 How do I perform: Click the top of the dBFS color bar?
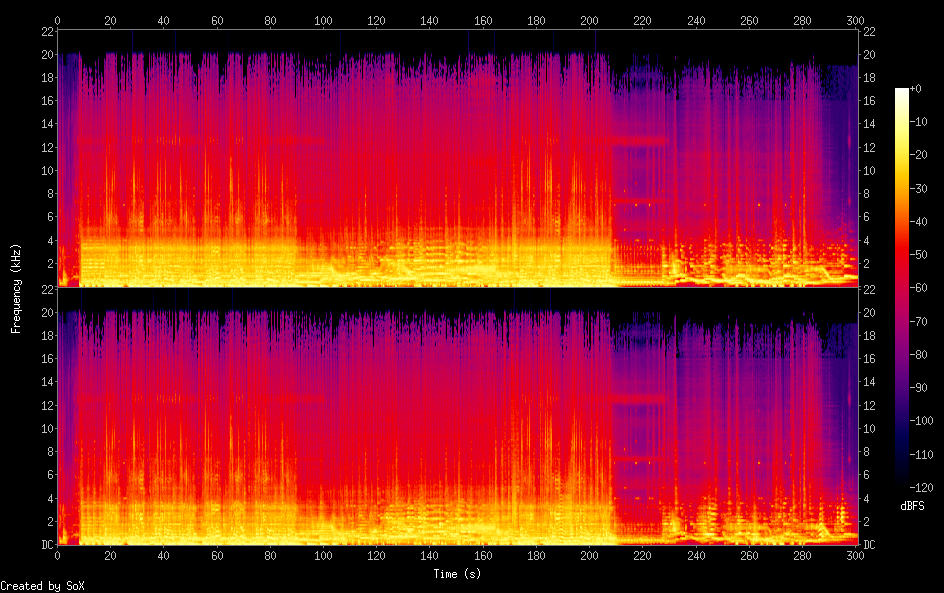pyautogui.click(x=902, y=92)
